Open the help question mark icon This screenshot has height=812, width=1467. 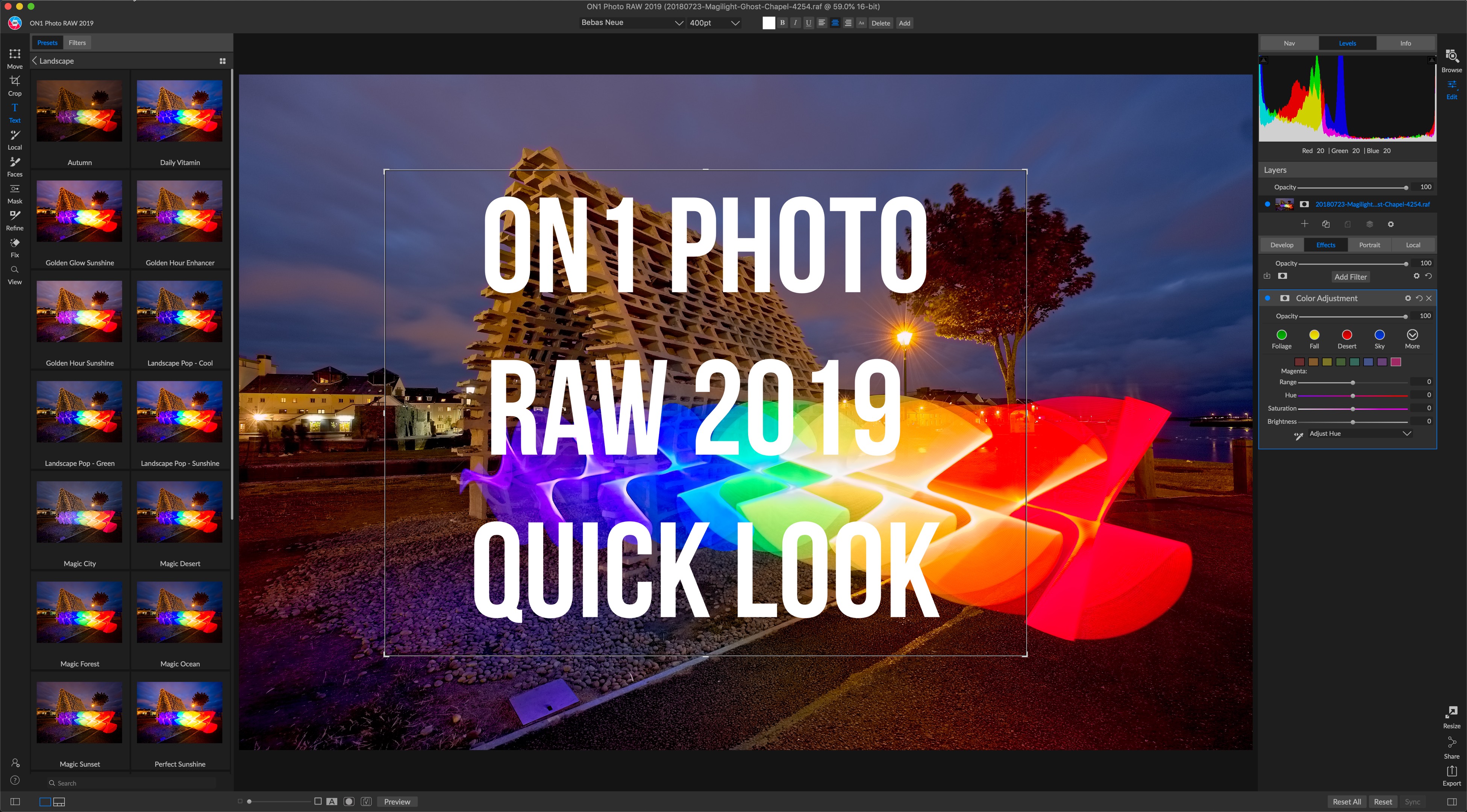pyautogui.click(x=15, y=780)
